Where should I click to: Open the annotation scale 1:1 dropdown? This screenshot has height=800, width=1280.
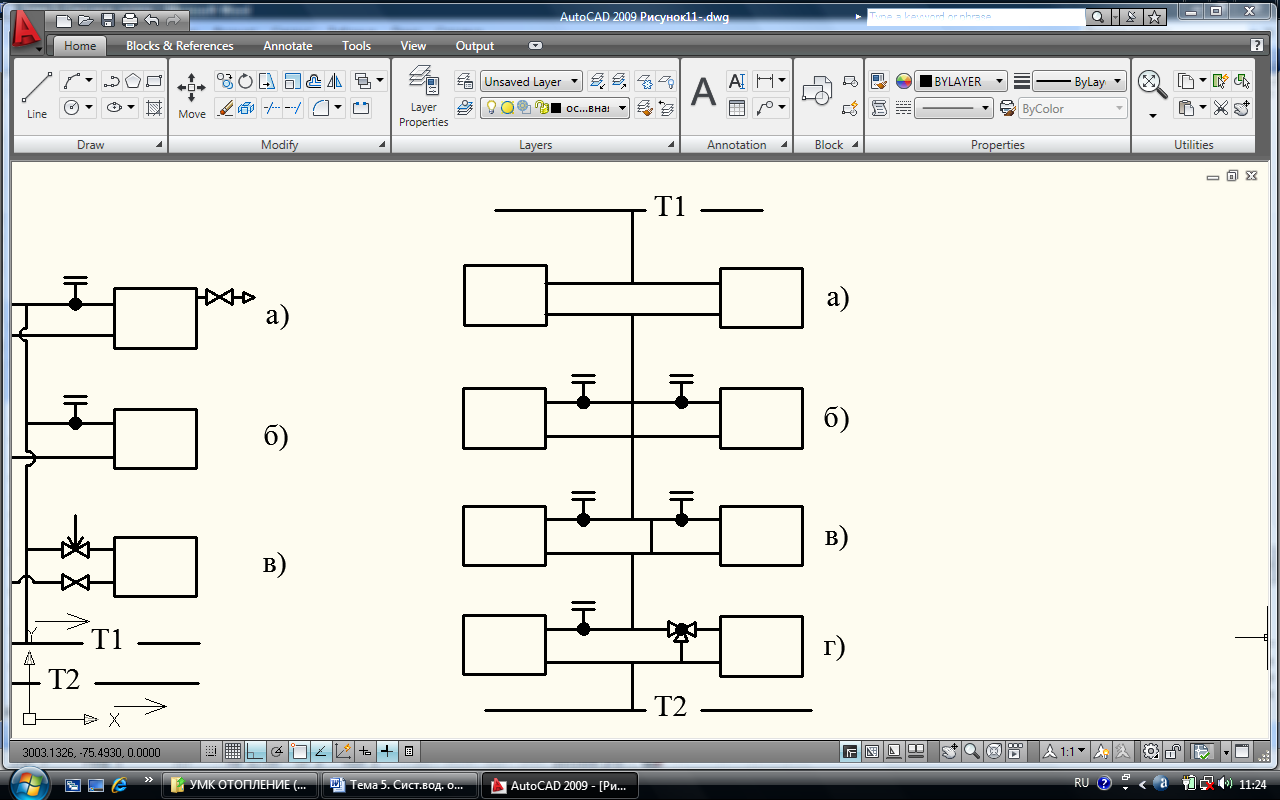tap(1066, 751)
